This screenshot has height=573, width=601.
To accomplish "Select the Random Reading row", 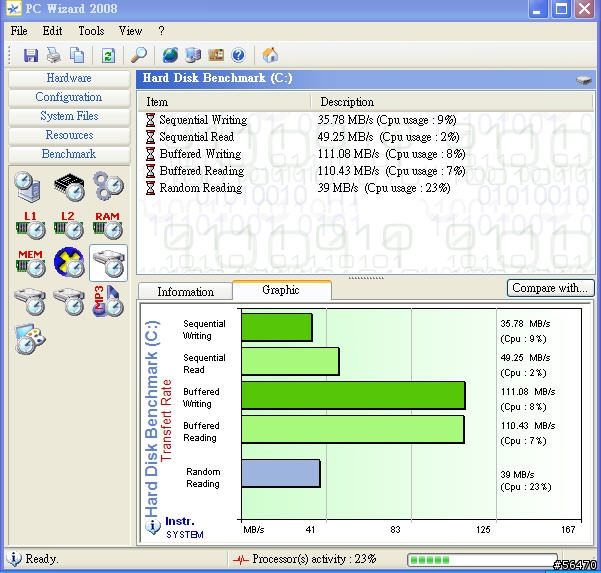I will click(366, 188).
